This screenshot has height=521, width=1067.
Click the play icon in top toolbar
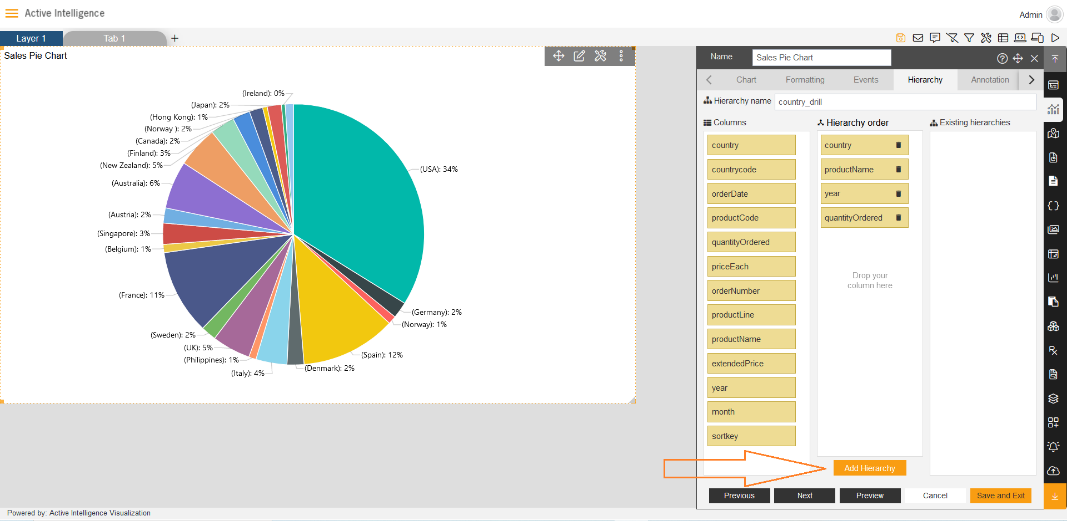coord(1055,38)
